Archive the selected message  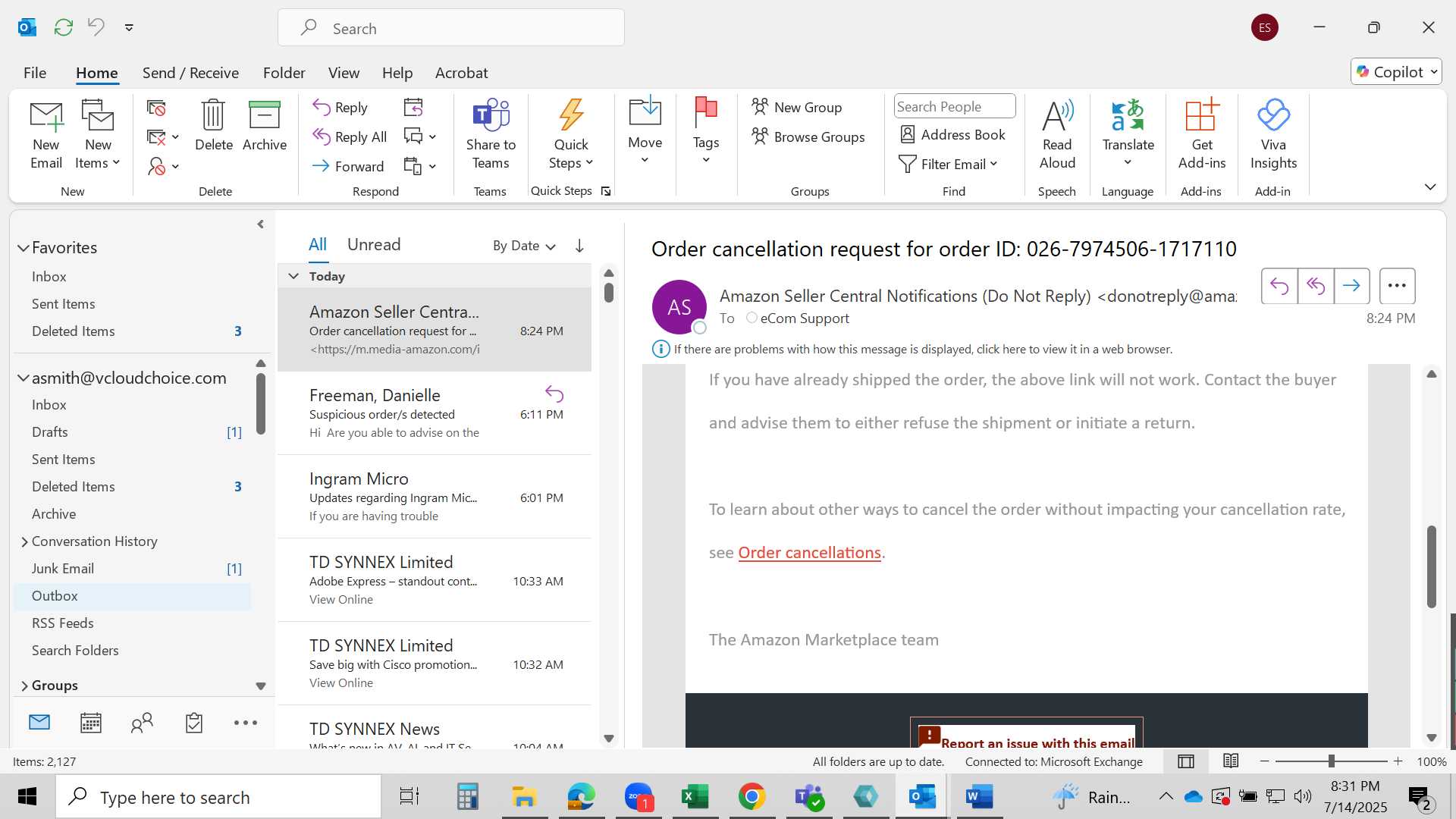coord(265,127)
